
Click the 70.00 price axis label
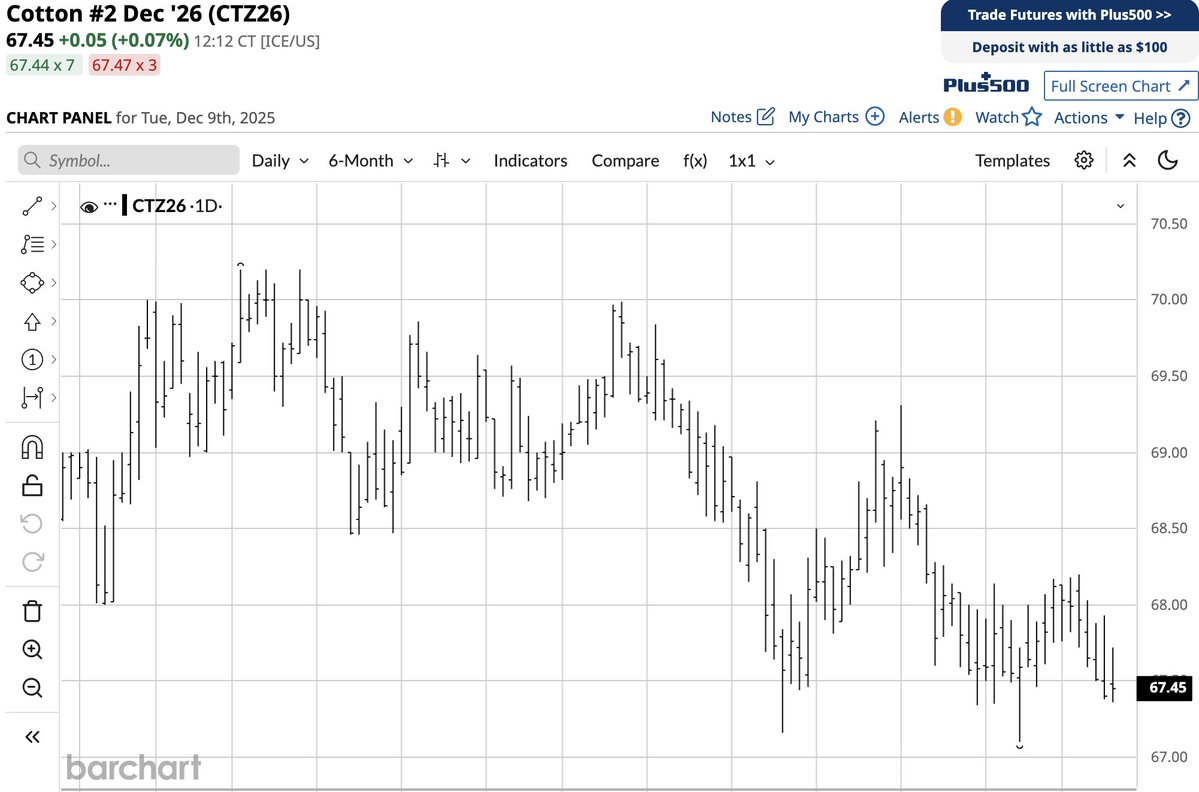[1168, 299]
